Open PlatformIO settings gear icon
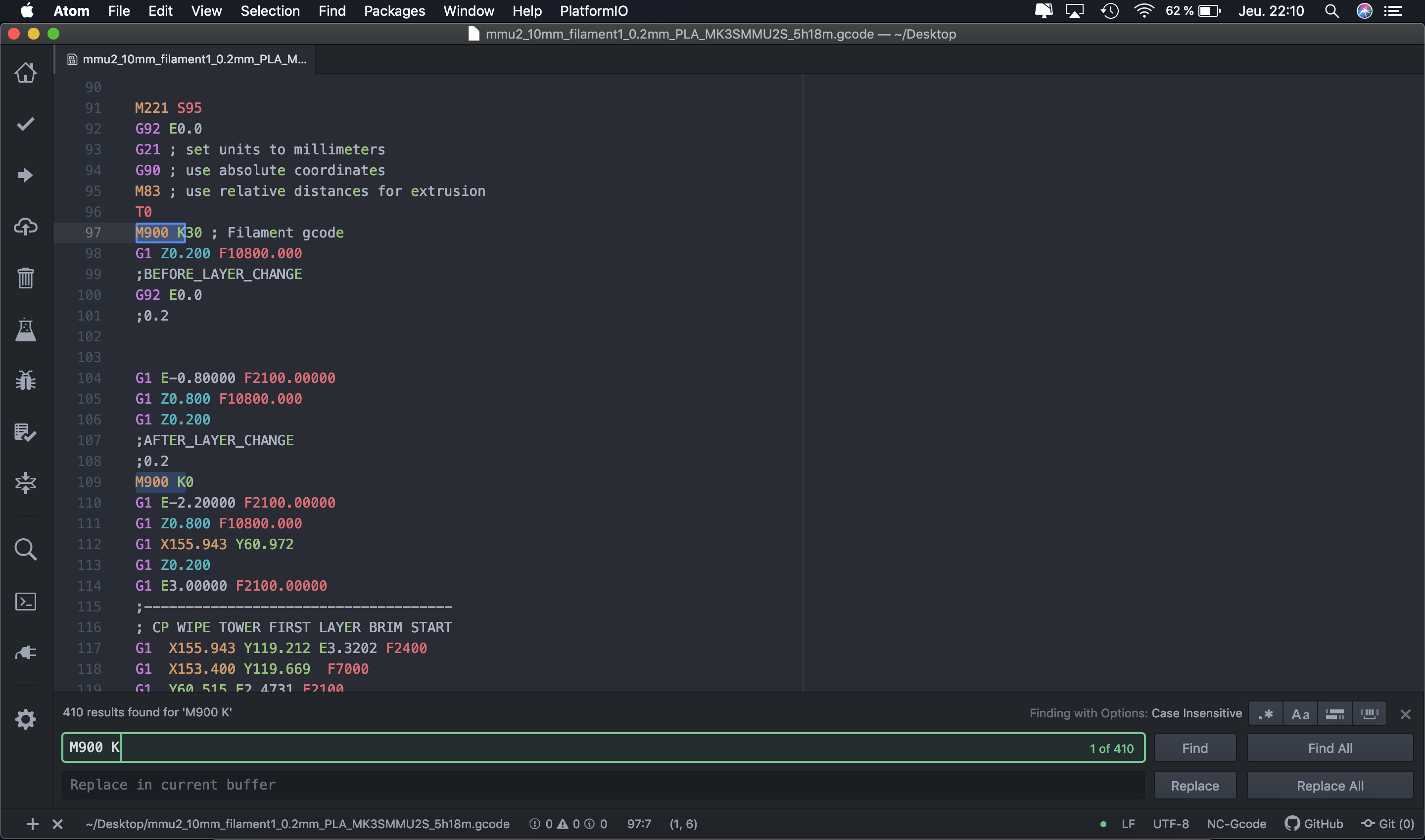The height and width of the screenshot is (840, 1425). (25, 719)
